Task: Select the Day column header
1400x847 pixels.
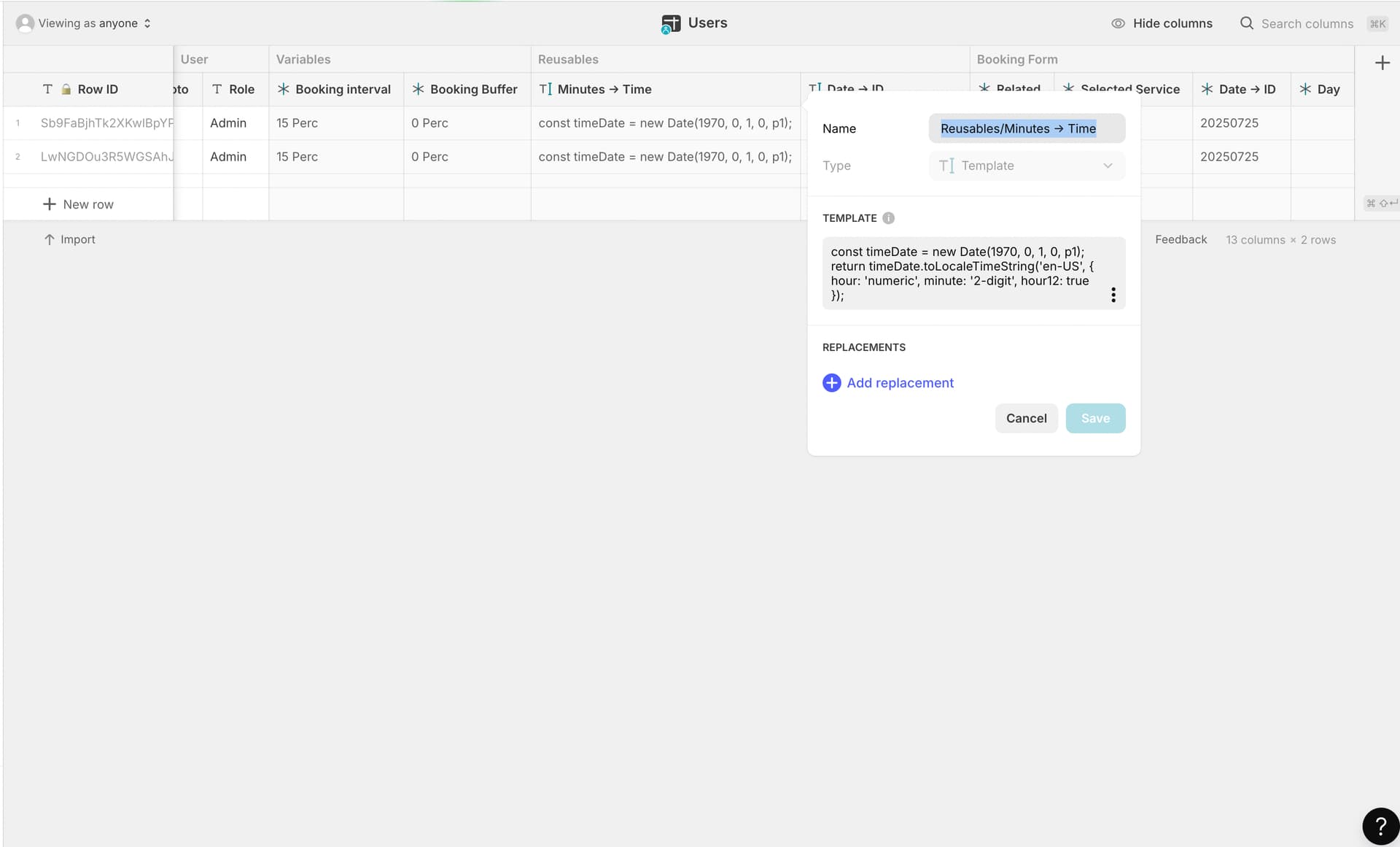Action: pyautogui.click(x=1323, y=89)
